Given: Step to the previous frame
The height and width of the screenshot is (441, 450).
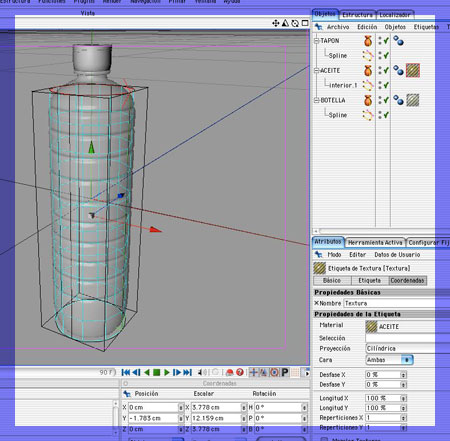Looking at the screenshot, I should pyautogui.click(x=136, y=372).
